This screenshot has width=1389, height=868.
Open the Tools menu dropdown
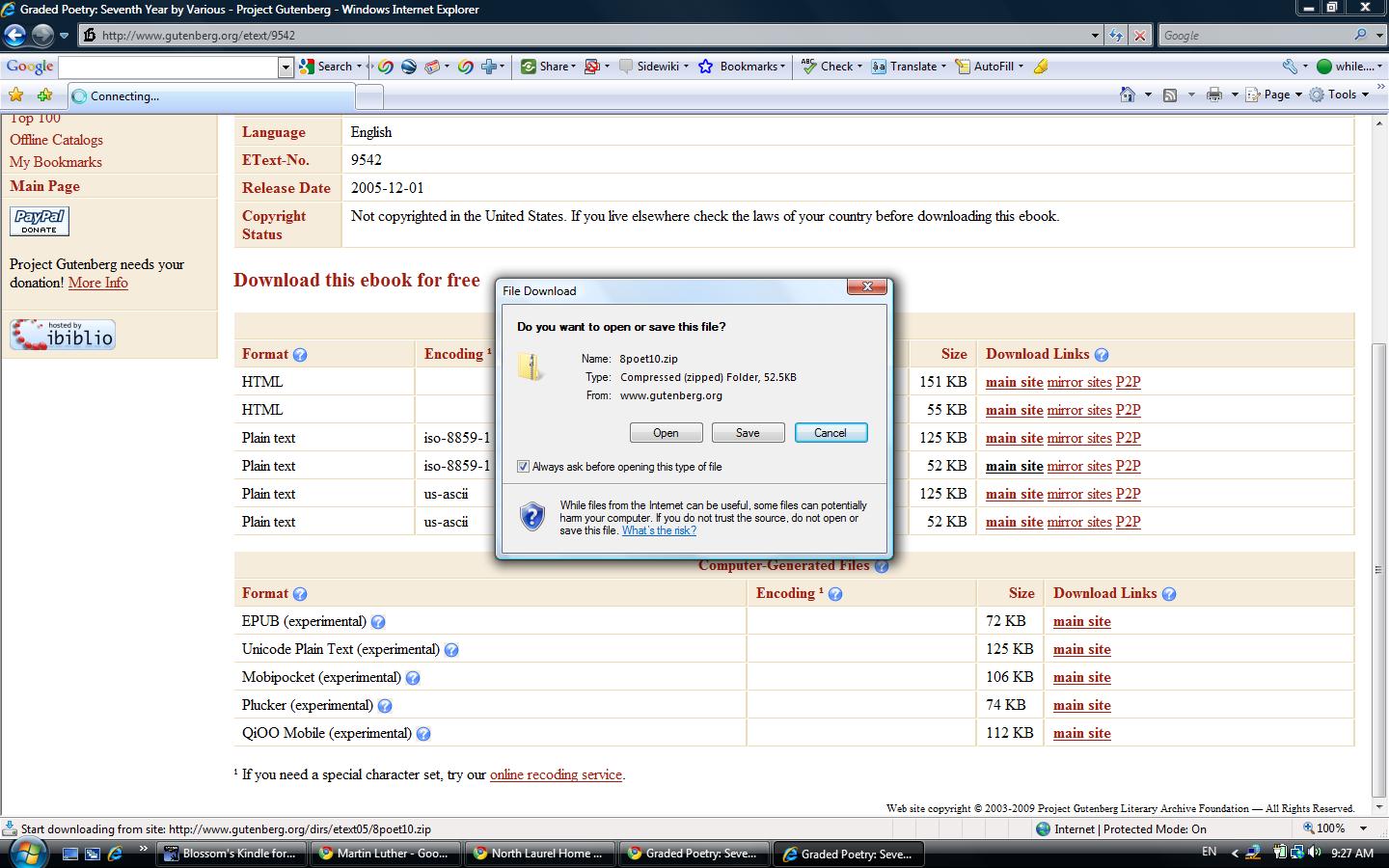[1365, 95]
